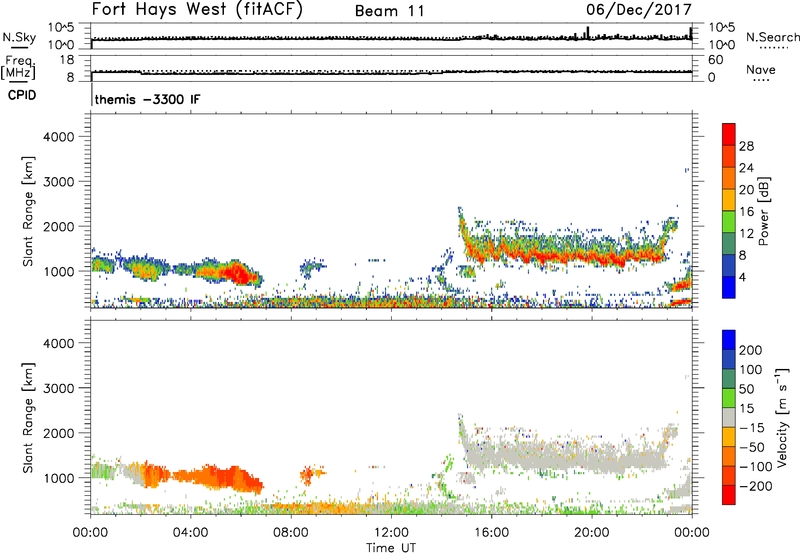Click the '18' frequency tick label
Screen dimensions: 800x554
coord(67,60)
